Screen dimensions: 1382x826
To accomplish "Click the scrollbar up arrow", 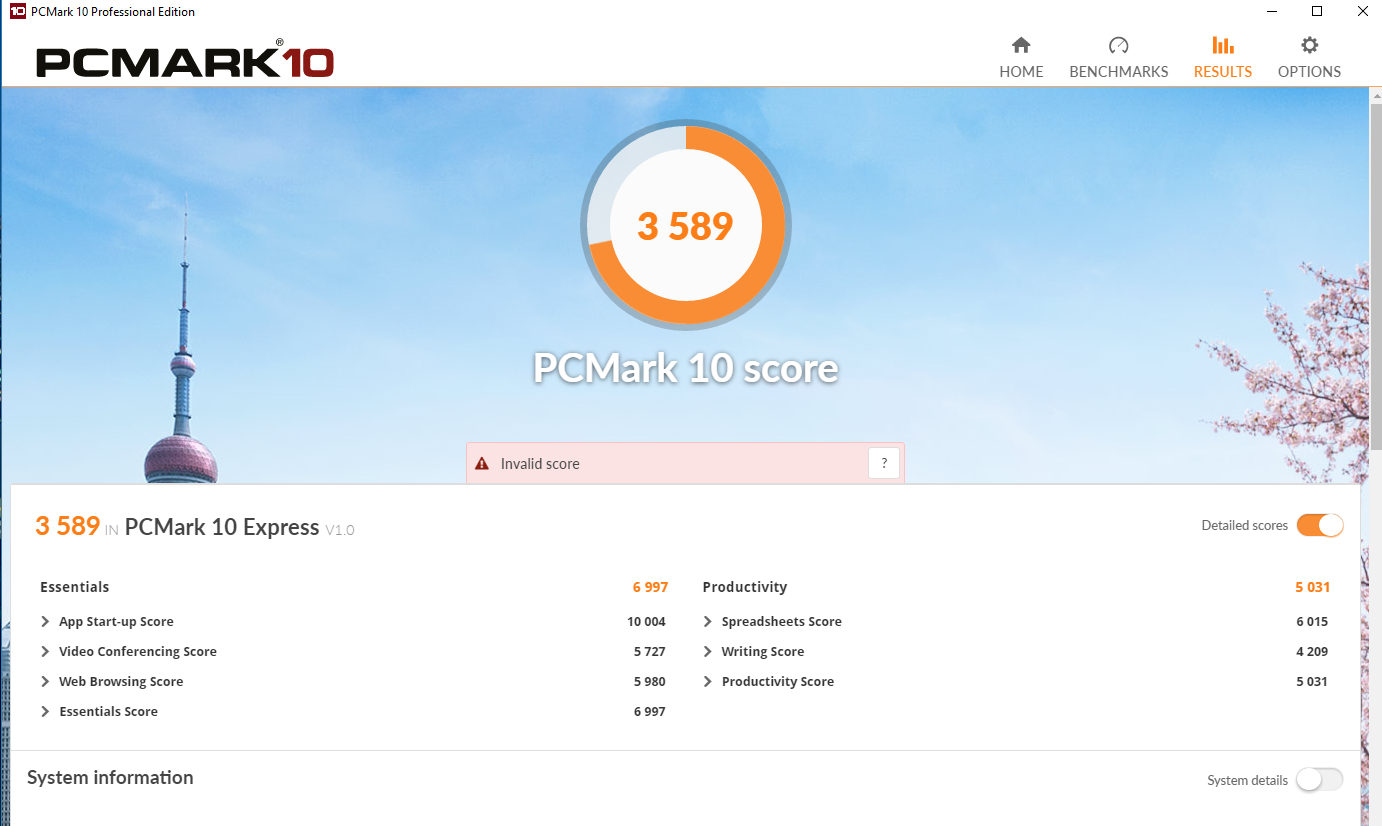I will (x=1375, y=94).
